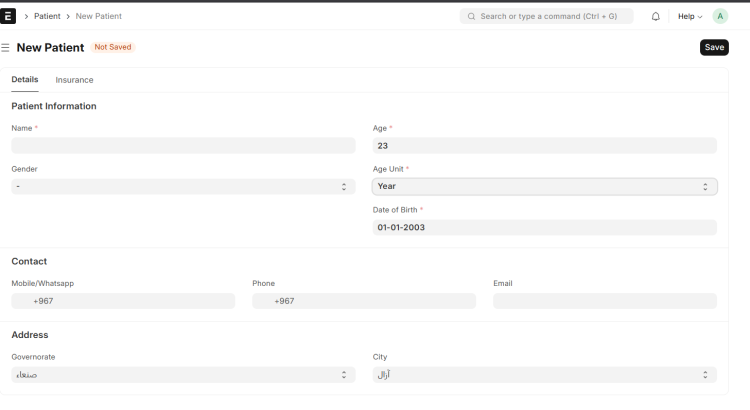
Task: Open the Age Unit dropdown
Action: click(x=544, y=186)
